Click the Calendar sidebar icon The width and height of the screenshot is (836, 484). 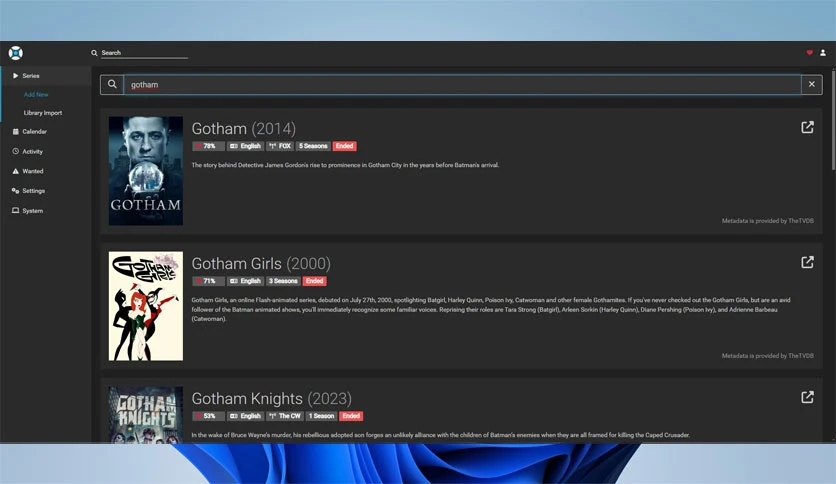click(x=15, y=132)
